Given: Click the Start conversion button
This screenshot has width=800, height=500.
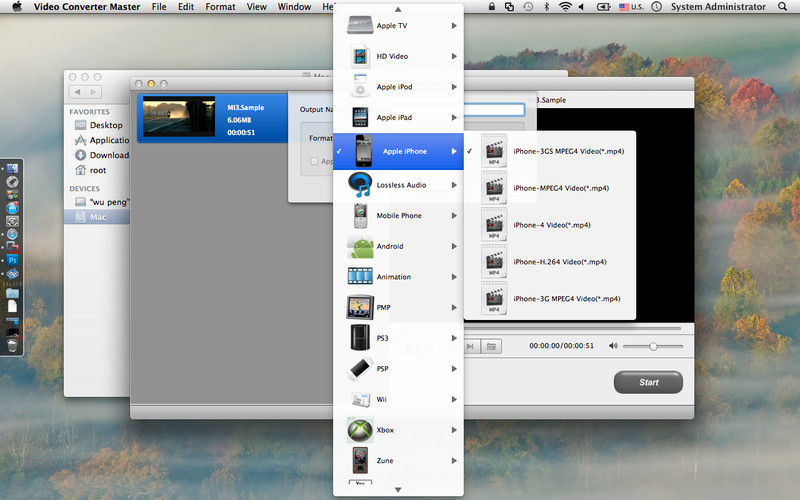Looking at the screenshot, I should 648,382.
